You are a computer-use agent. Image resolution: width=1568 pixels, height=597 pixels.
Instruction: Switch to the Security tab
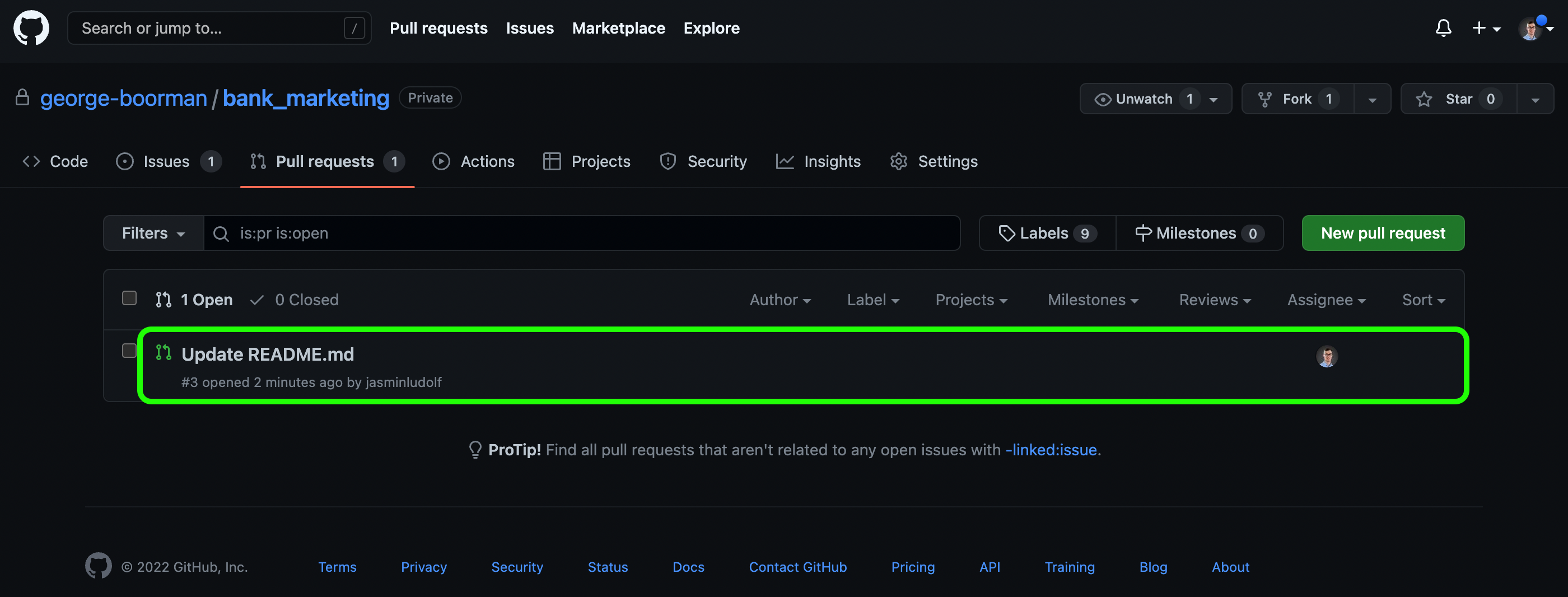click(703, 161)
